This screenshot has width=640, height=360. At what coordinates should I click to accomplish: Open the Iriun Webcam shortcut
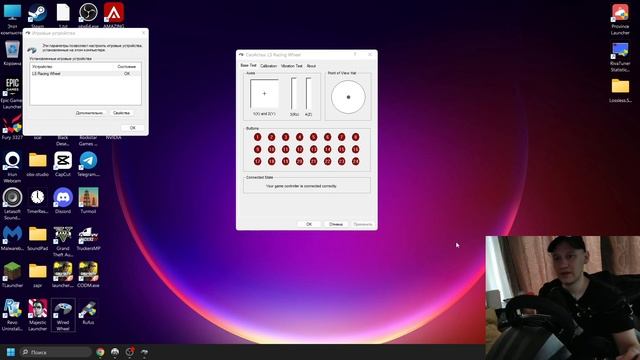click(12, 167)
